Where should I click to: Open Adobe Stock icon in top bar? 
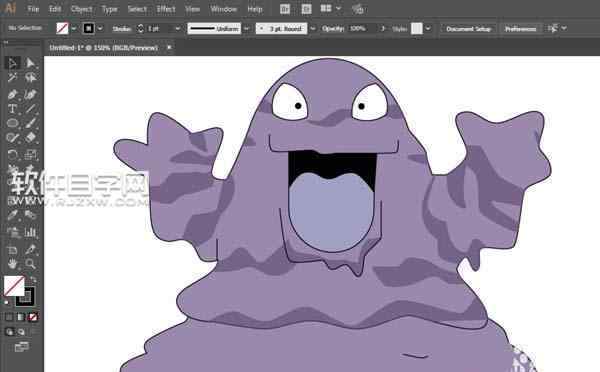point(306,9)
